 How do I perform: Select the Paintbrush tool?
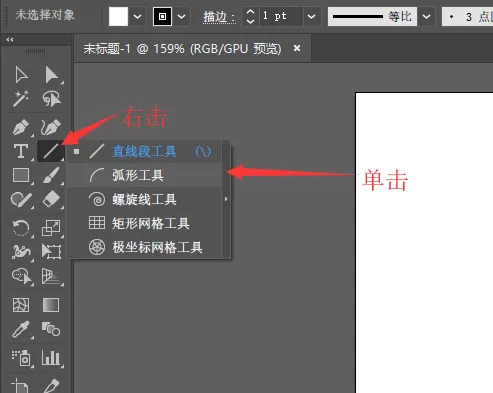tap(51, 175)
